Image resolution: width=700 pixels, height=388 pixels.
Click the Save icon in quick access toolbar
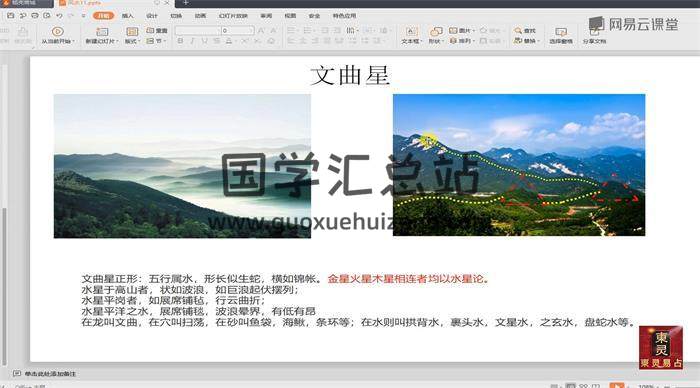pos(10,16)
